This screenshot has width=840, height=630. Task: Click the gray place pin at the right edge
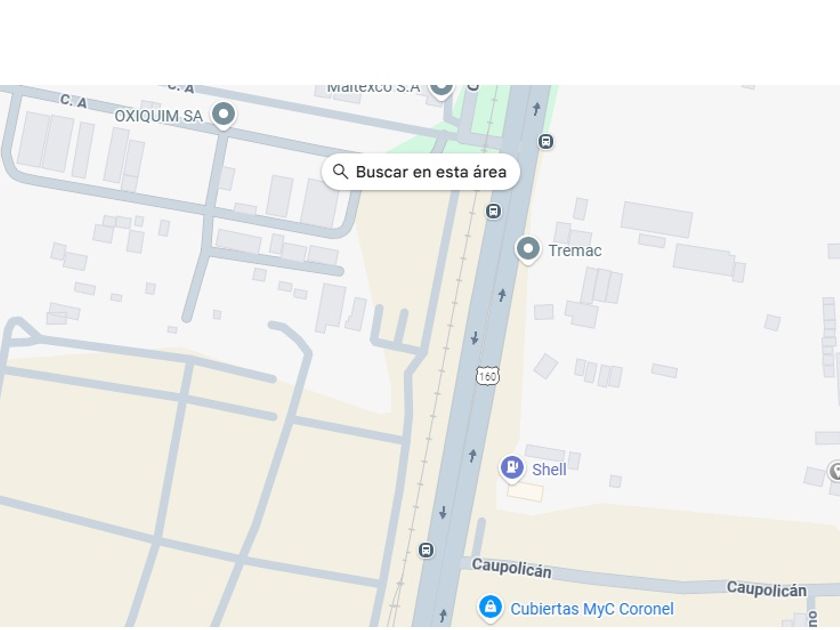(x=834, y=471)
